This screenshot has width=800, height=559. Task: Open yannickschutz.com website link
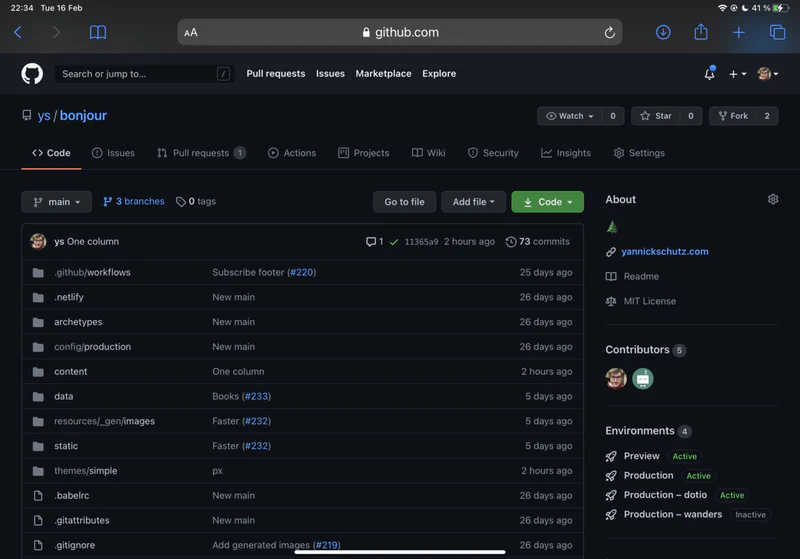tap(665, 251)
